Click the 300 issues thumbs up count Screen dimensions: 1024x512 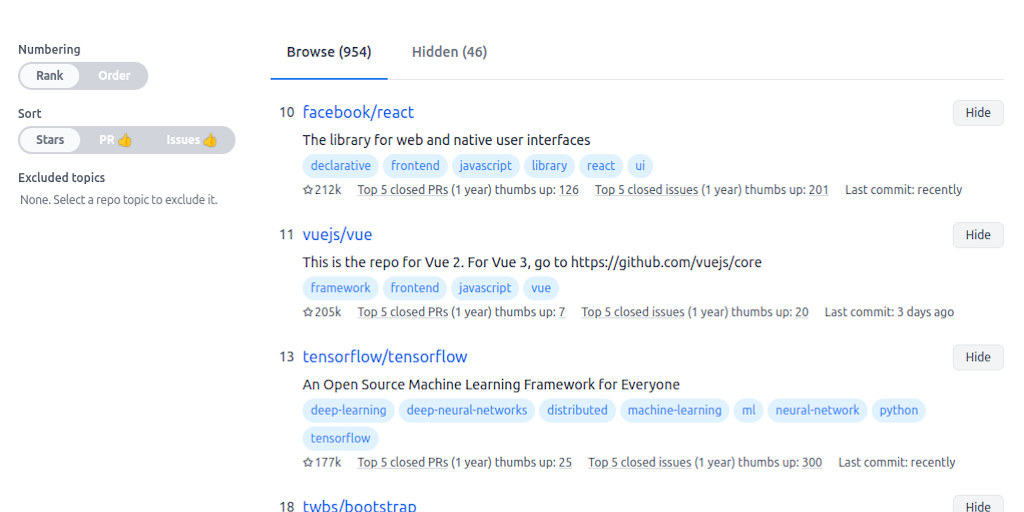point(812,462)
